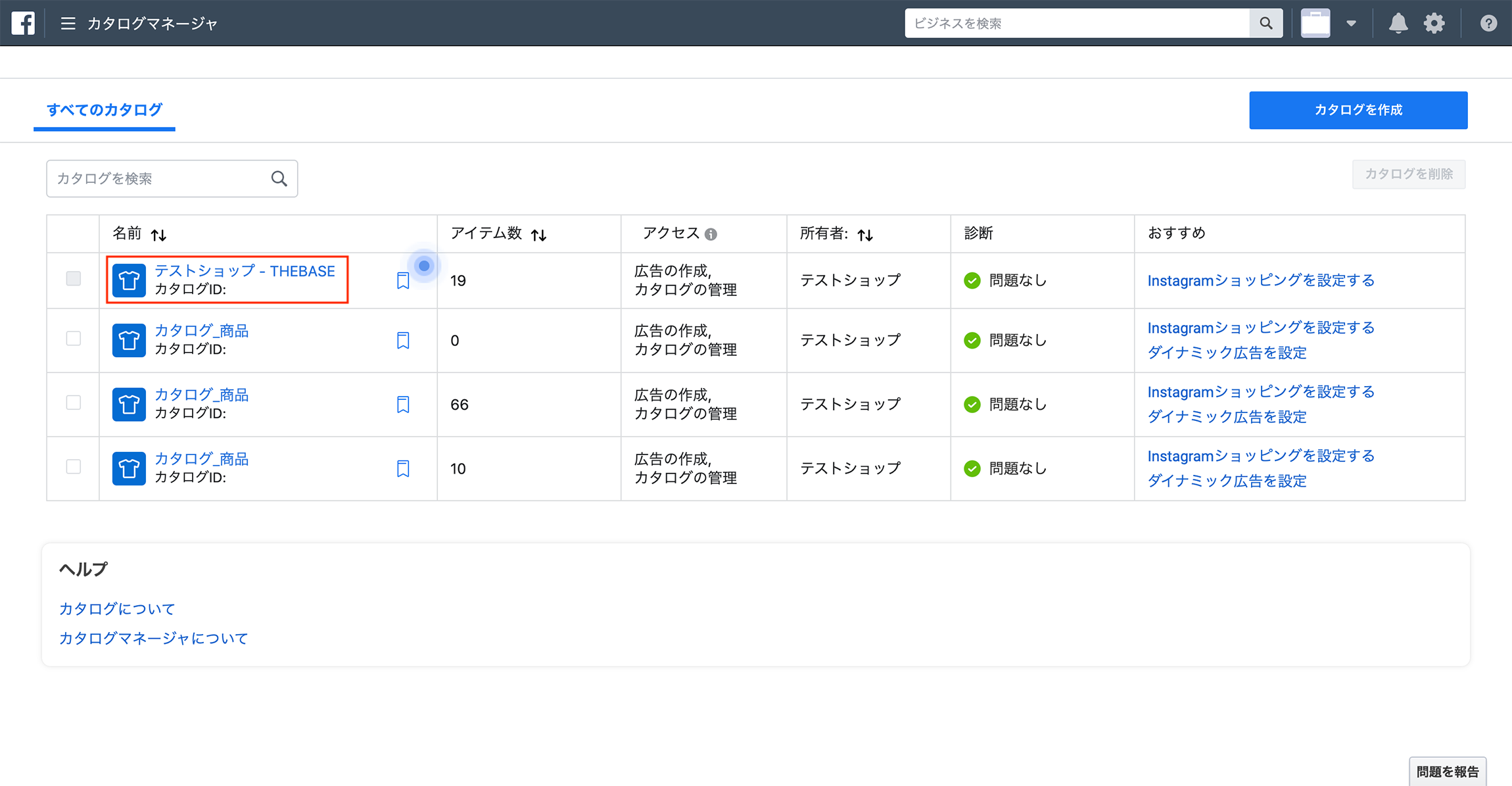
Task: Open notifications bell icon
Action: 1398,24
